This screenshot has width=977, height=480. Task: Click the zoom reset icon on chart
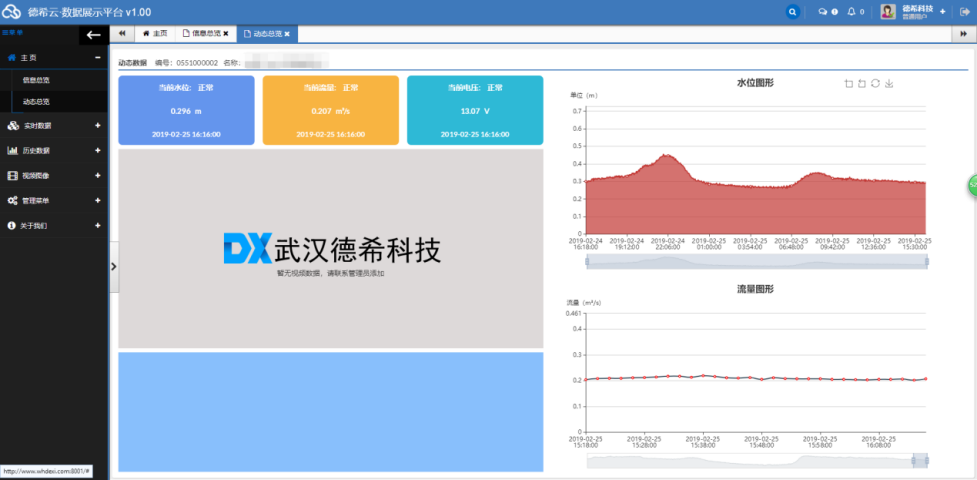tap(861, 83)
